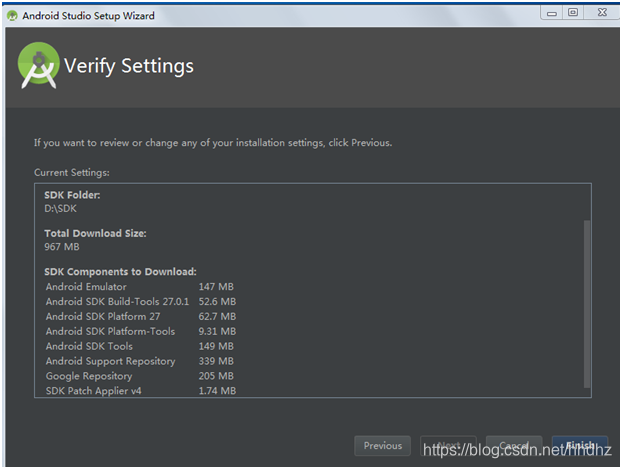
Task: Click the 52.6 MB size value
Action: 217,302
